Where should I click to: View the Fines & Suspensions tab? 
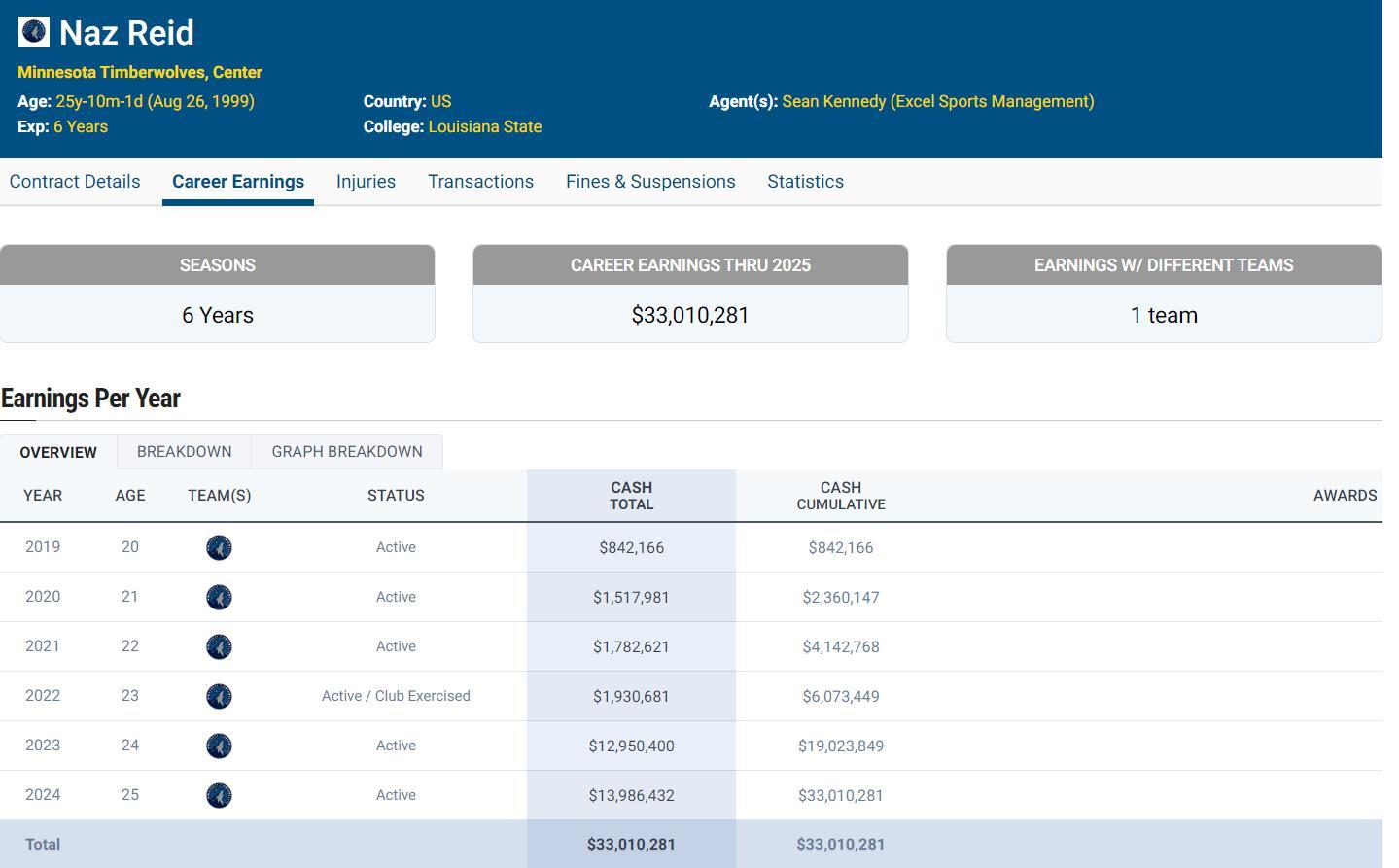[650, 182]
